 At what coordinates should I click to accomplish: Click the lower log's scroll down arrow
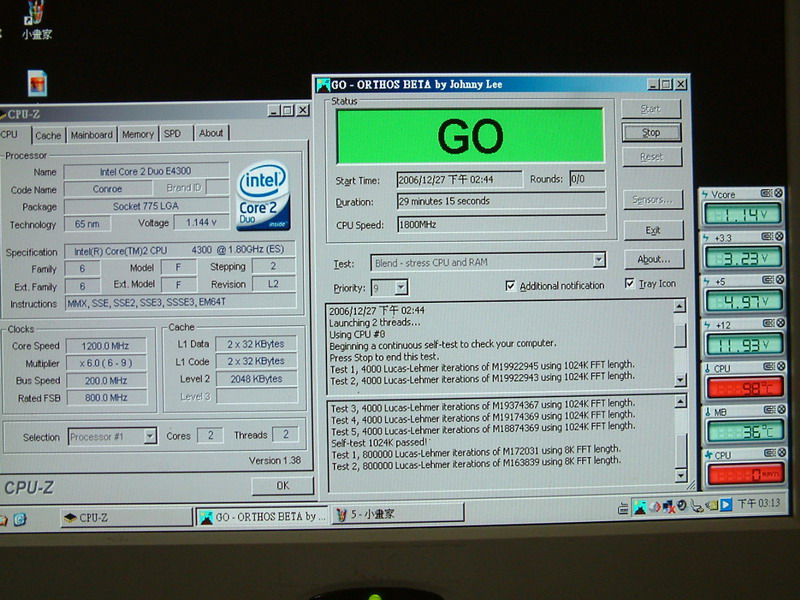(x=681, y=476)
